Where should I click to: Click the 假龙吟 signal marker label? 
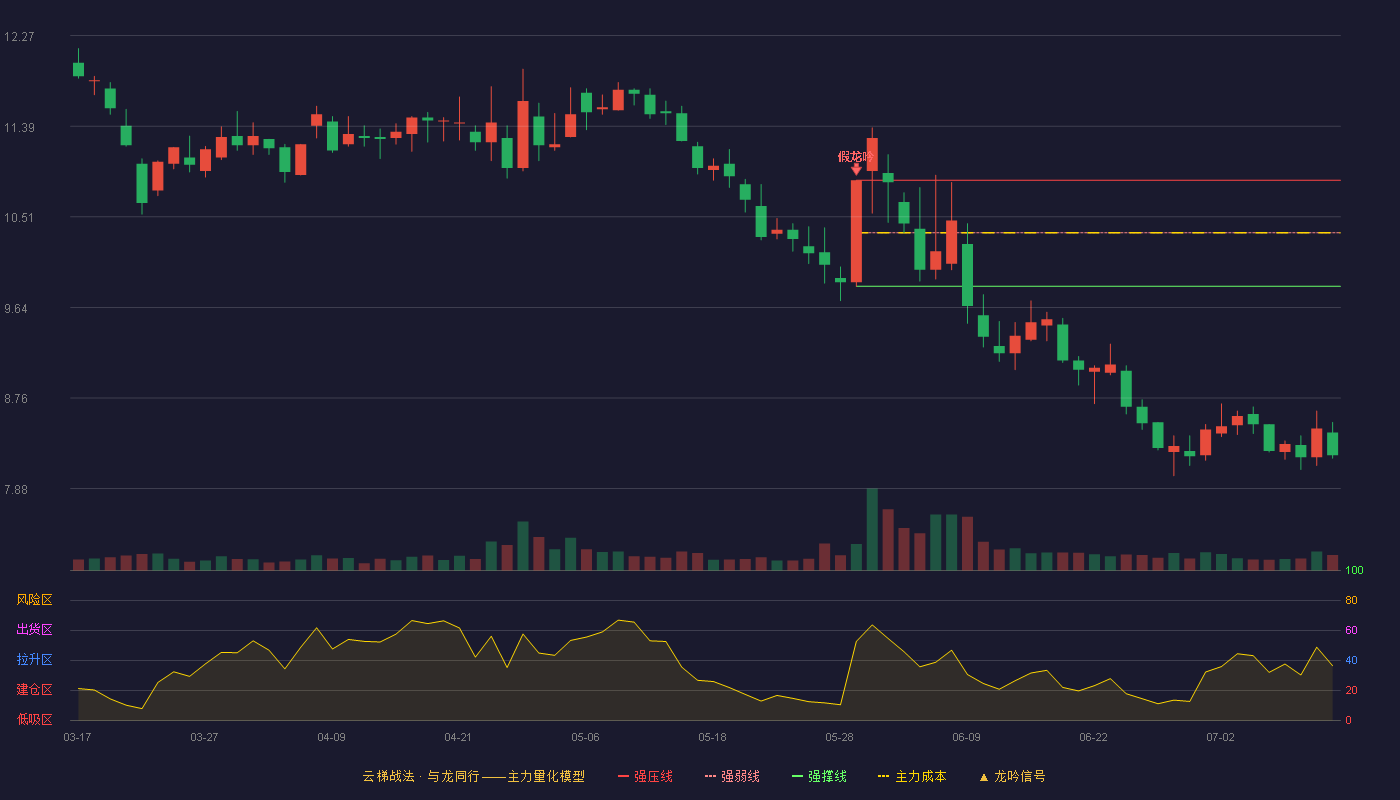(x=856, y=156)
